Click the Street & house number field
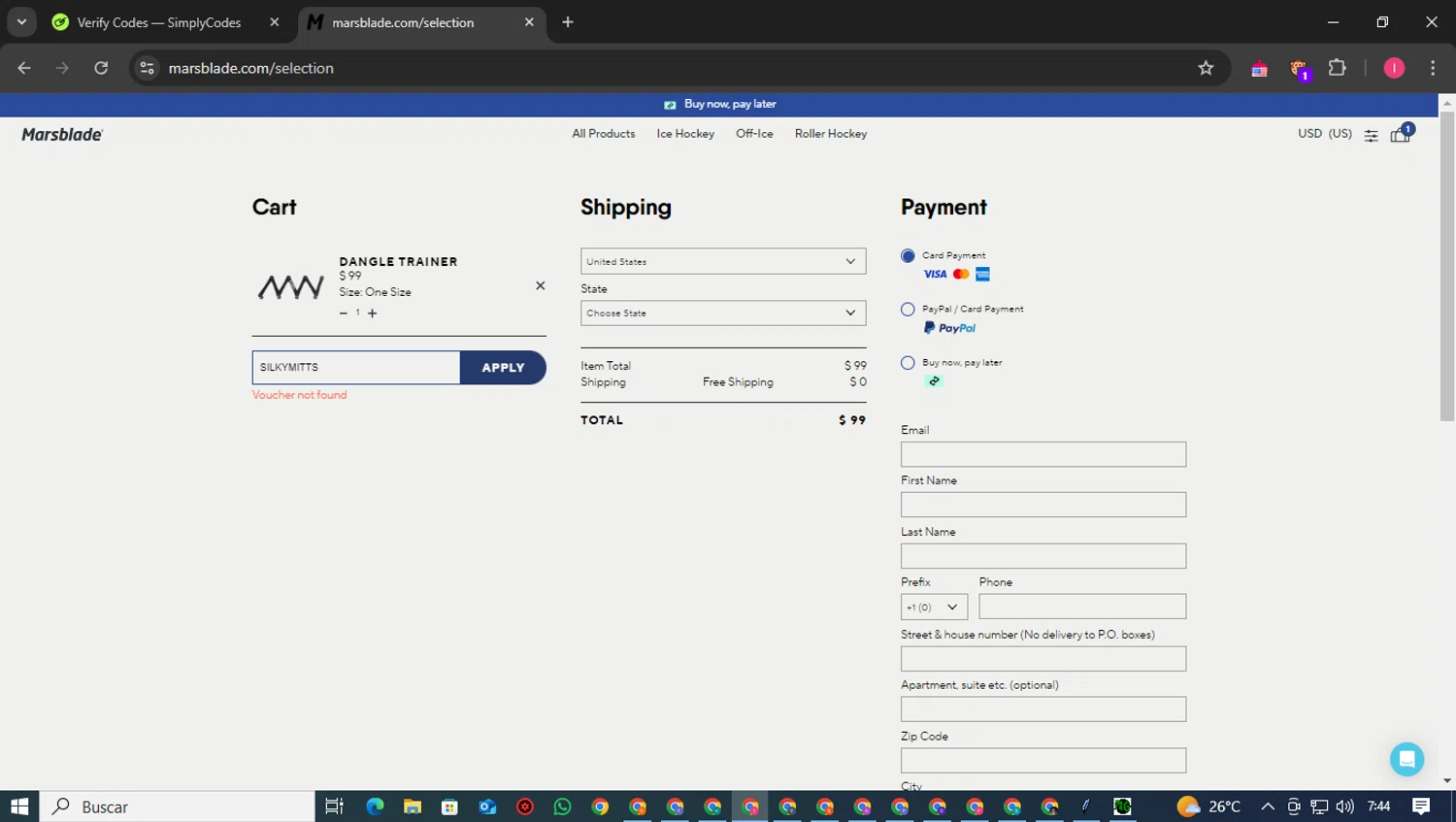This screenshot has height=822, width=1456. pyautogui.click(x=1043, y=659)
